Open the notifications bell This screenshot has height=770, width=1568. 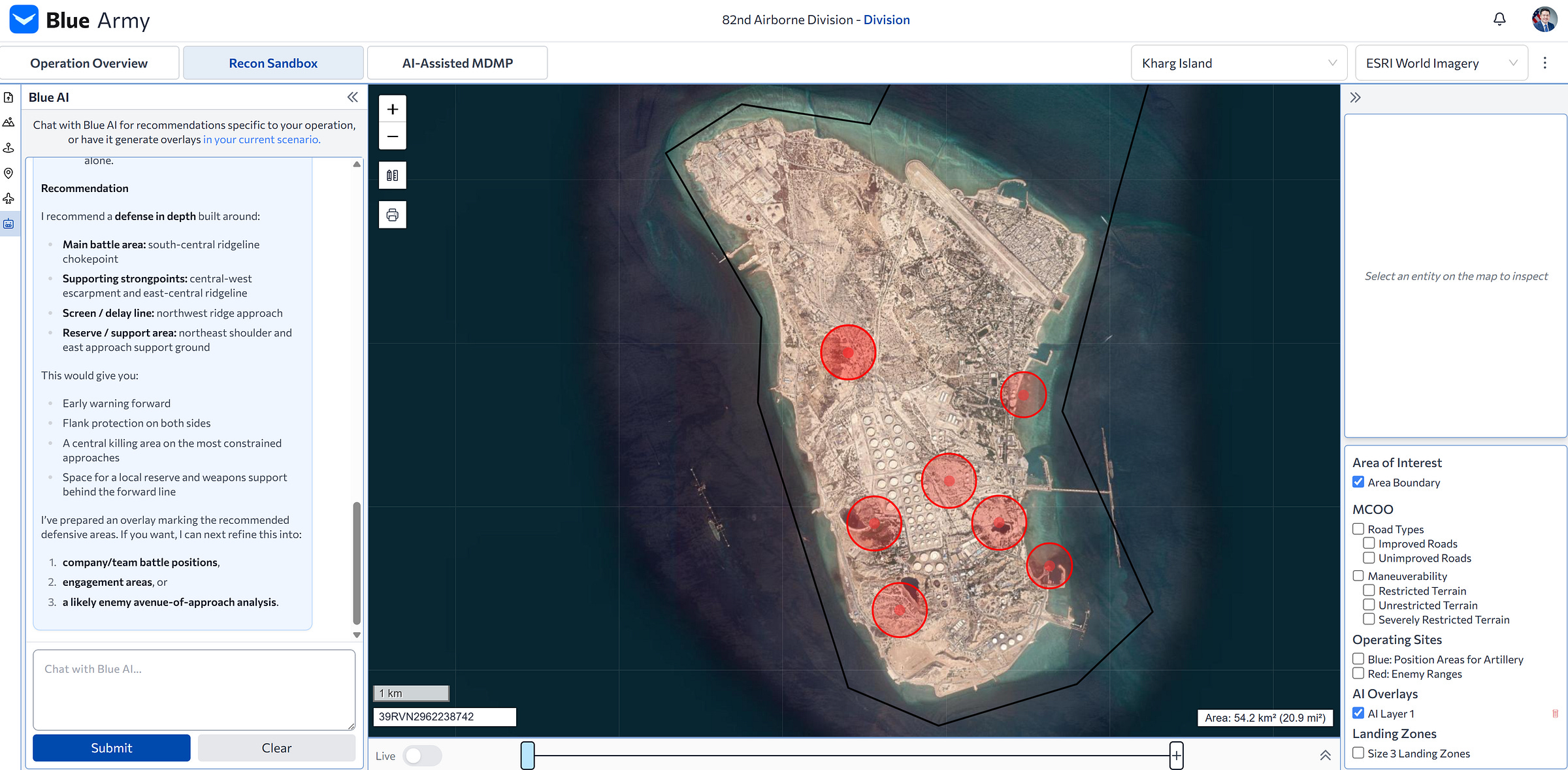(1499, 19)
